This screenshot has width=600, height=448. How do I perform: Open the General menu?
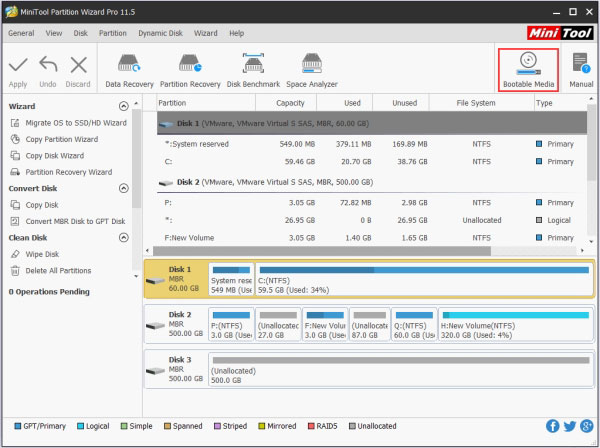click(x=21, y=33)
